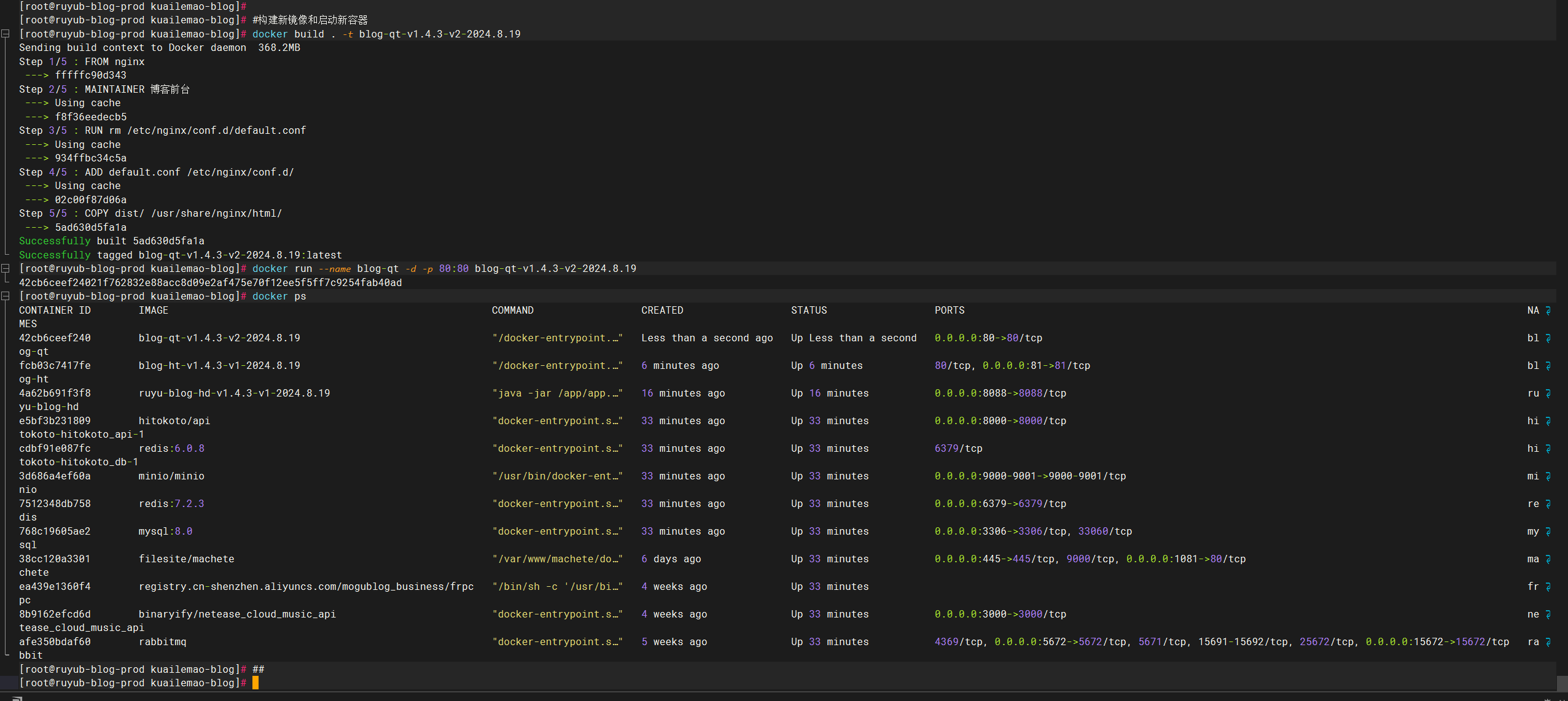
Task: Click 'Step 1/5 : FROM nginx' line
Action: (82, 62)
